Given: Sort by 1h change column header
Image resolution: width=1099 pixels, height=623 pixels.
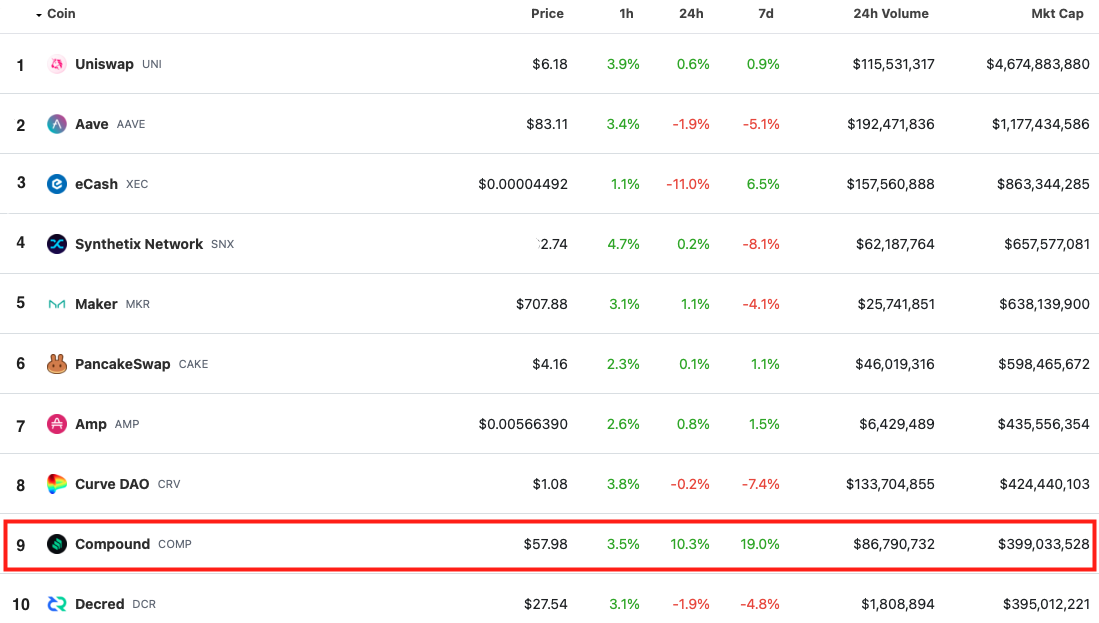Looking at the screenshot, I should click(x=626, y=13).
